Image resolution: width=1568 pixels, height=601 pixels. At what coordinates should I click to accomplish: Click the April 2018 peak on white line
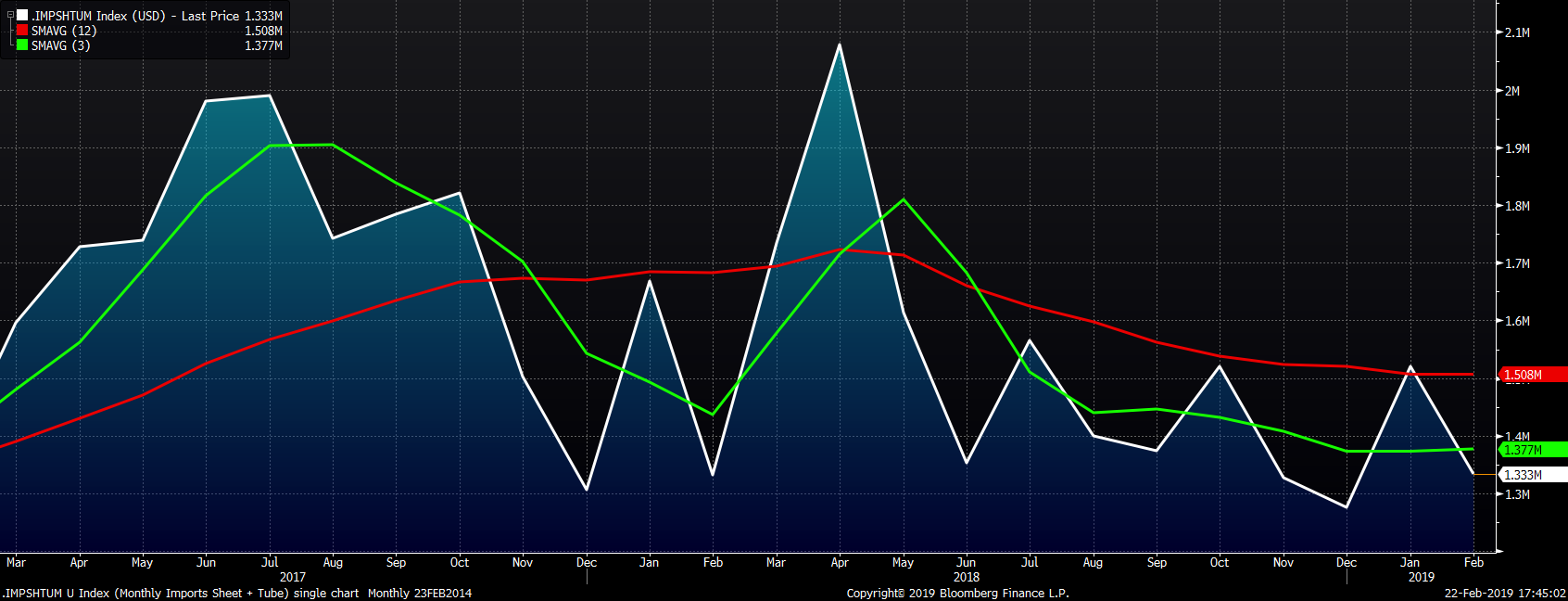pos(840,45)
